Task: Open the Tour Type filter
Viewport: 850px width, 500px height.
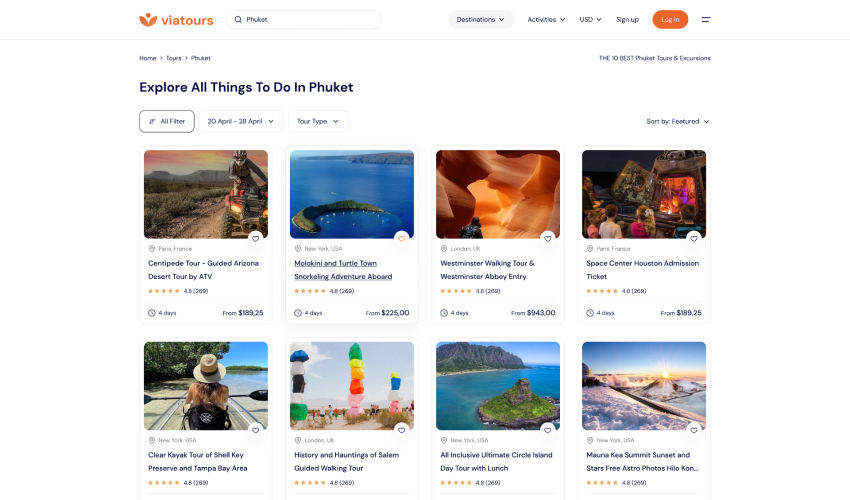Action: 318,121
